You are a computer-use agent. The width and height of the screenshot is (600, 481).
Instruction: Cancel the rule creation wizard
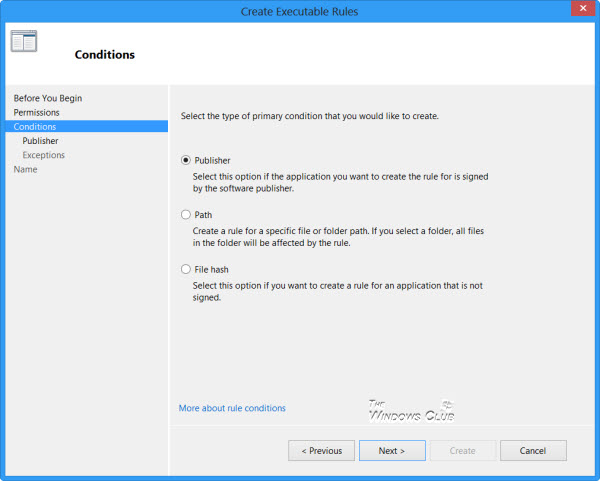533,450
